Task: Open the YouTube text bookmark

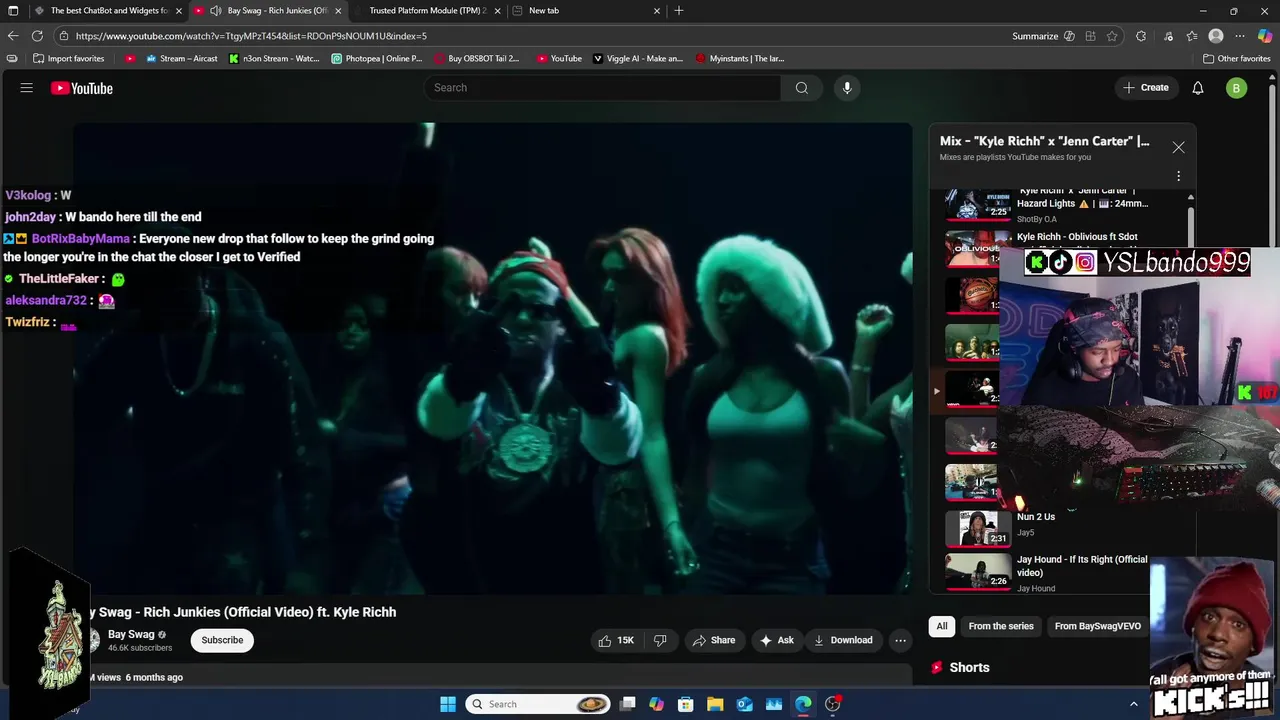Action: [x=559, y=59]
